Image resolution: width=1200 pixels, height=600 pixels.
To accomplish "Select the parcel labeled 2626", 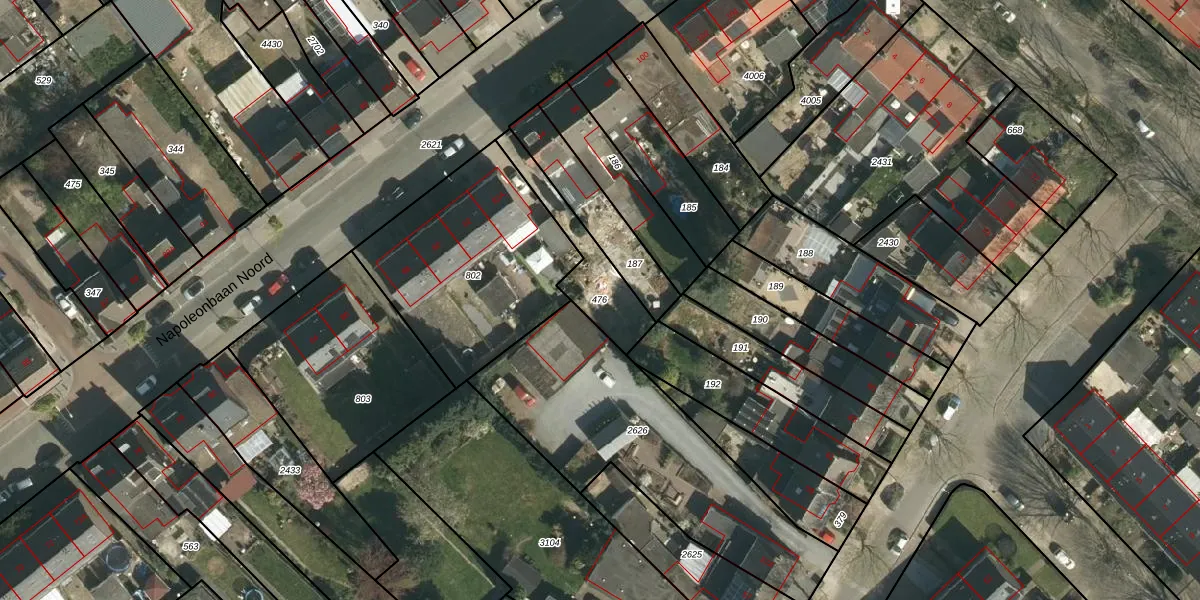I will tap(637, 431).
